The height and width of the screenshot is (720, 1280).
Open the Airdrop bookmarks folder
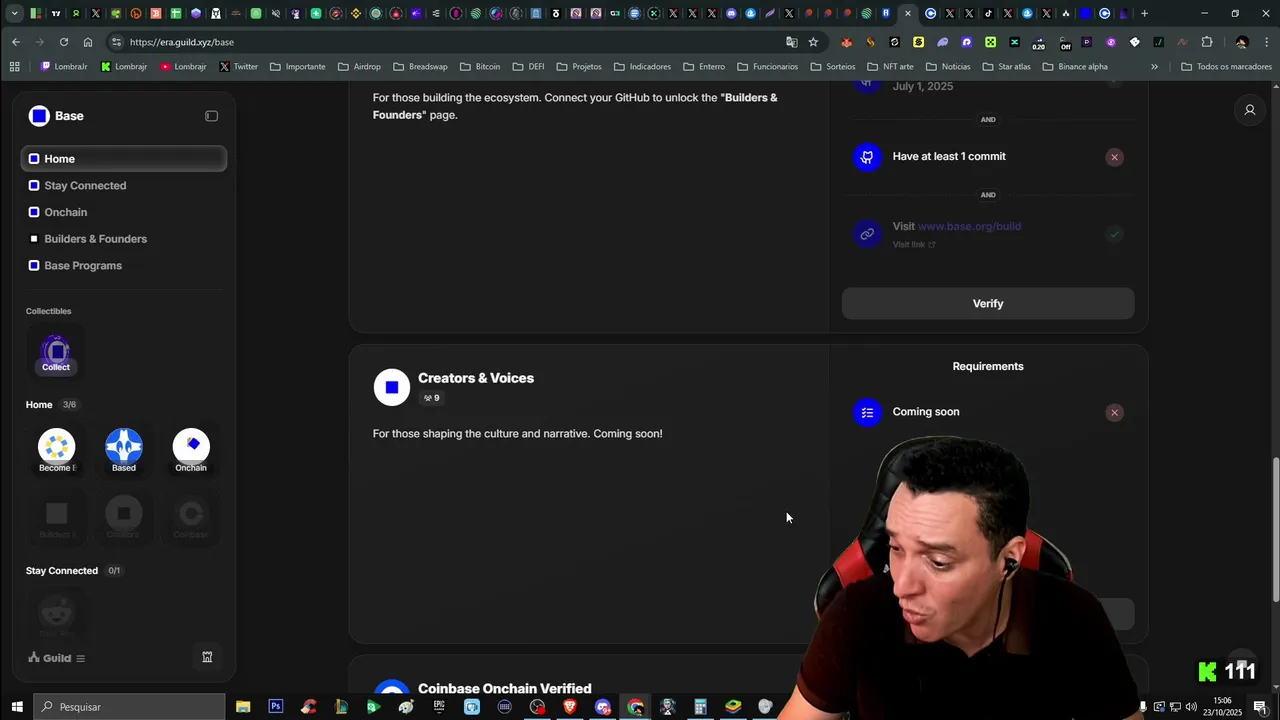pyautogui.click(x=359, y=67)
